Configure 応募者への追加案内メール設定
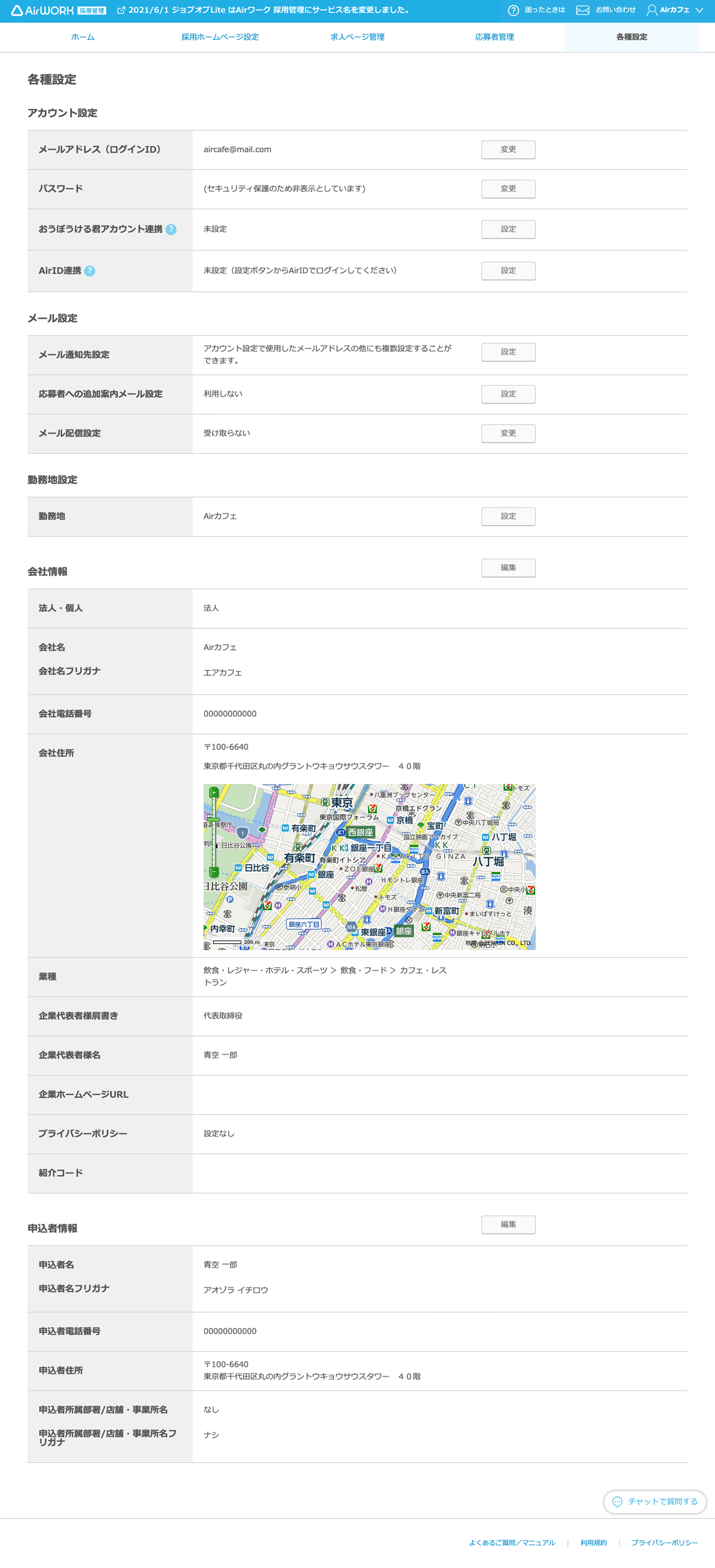This screenshot has height=1568, width=715. [x=508, y=394]
